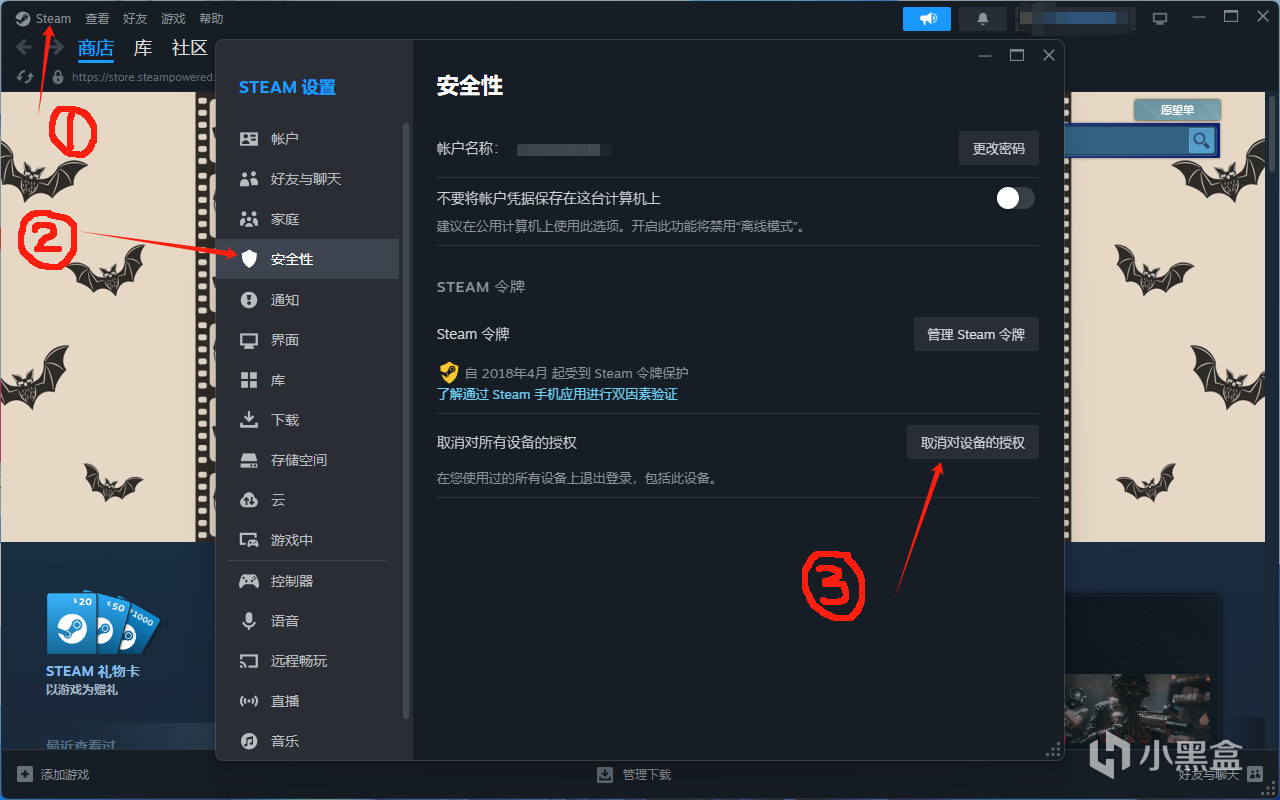Click the Big Picture mode monitor icon
This screenshot has height=800, width=1280.
pyautogui.click(x=1160, y=19)
